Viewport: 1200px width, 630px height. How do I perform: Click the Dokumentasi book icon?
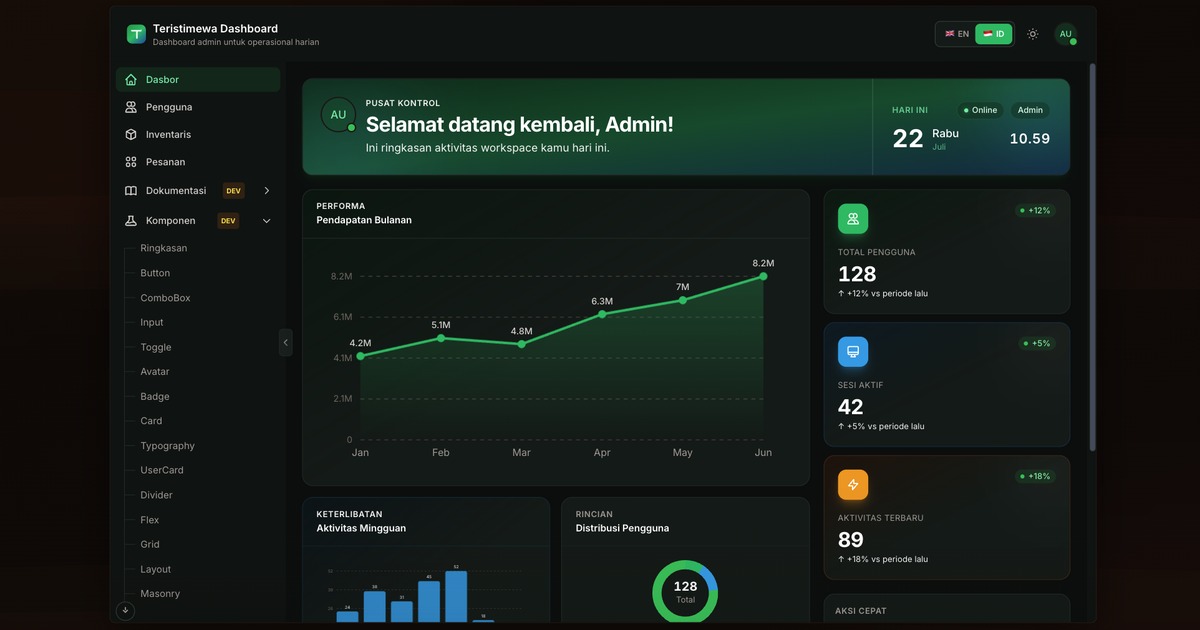pos(131,191)
